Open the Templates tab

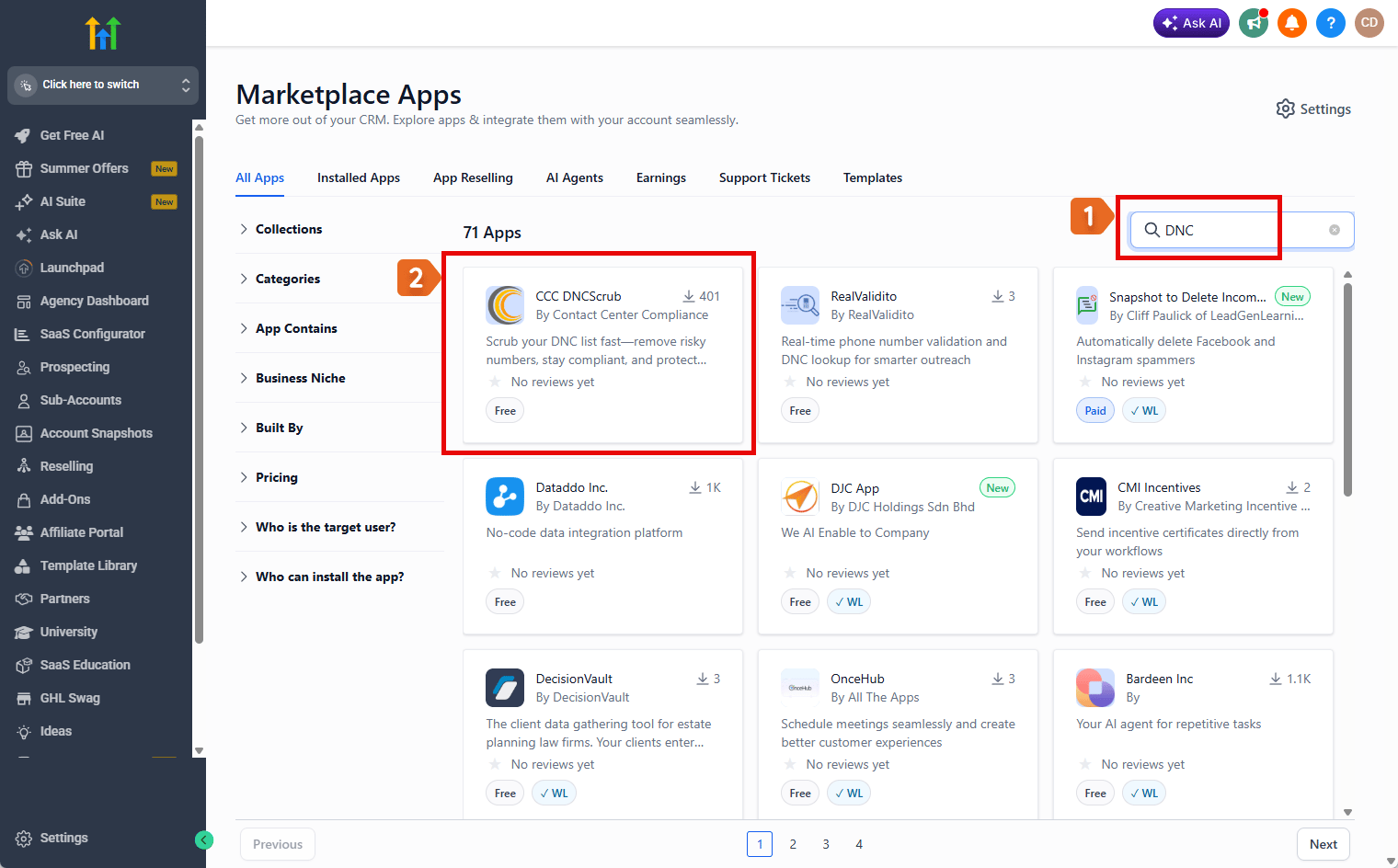point(873,177)
